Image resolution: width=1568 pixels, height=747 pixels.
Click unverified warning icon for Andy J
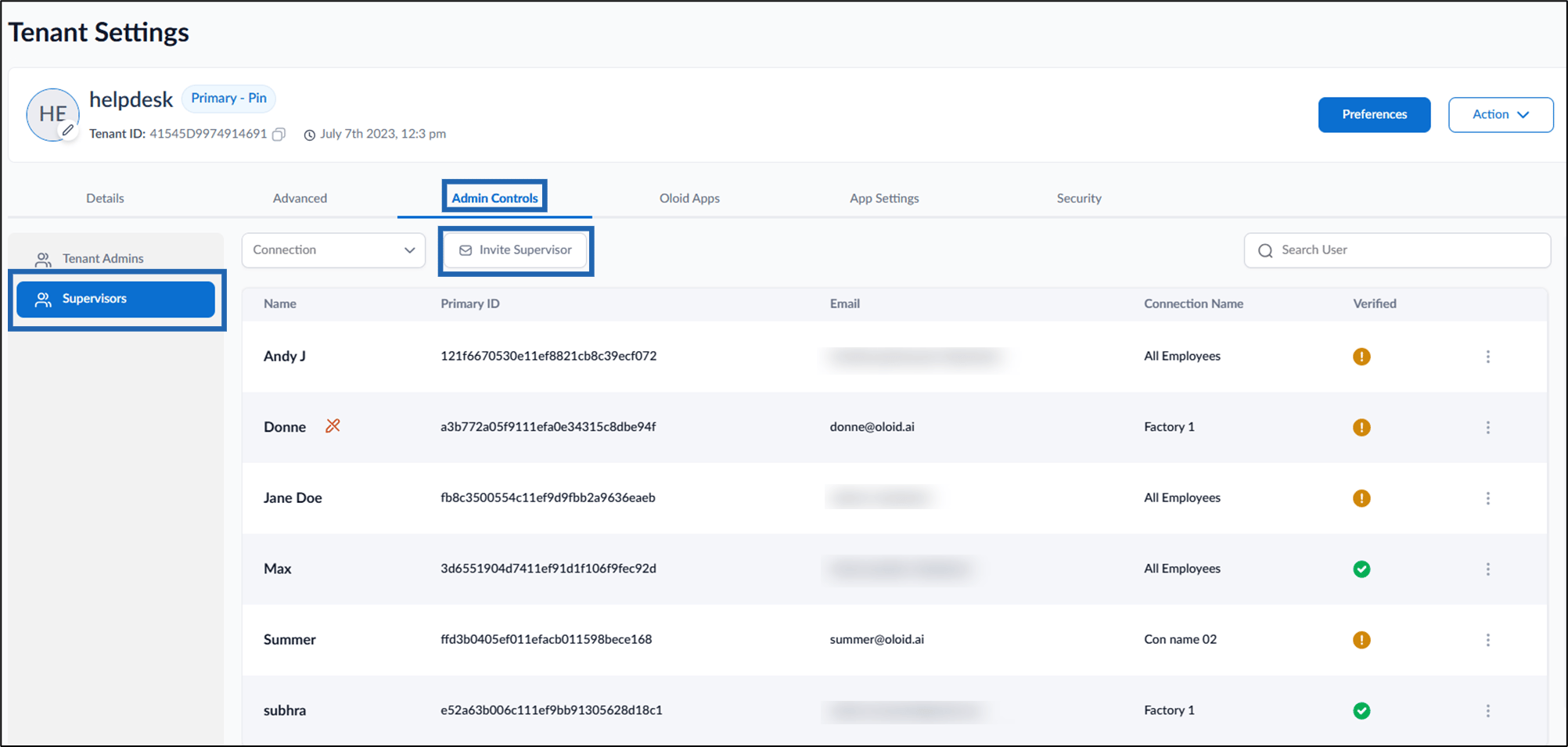(x=1361, y=357)
